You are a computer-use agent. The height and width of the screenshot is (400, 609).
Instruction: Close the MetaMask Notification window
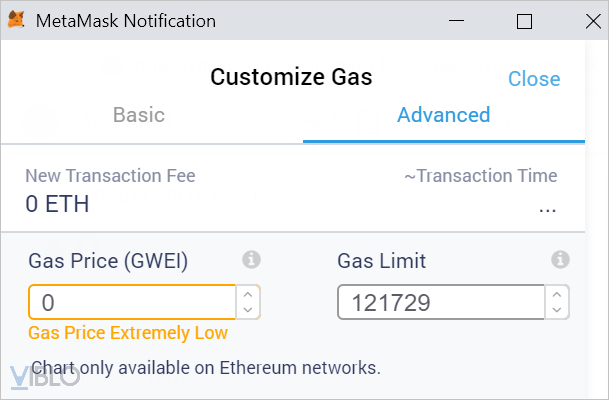coord(593,21)
